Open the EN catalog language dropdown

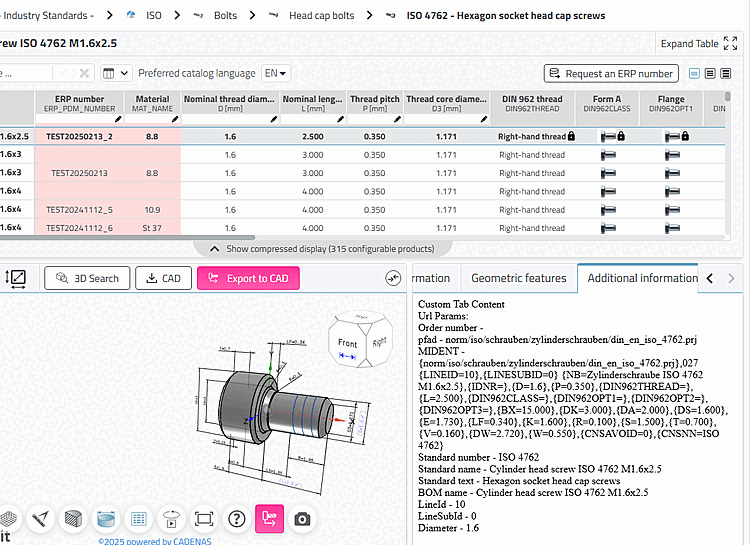click(276, 73)
